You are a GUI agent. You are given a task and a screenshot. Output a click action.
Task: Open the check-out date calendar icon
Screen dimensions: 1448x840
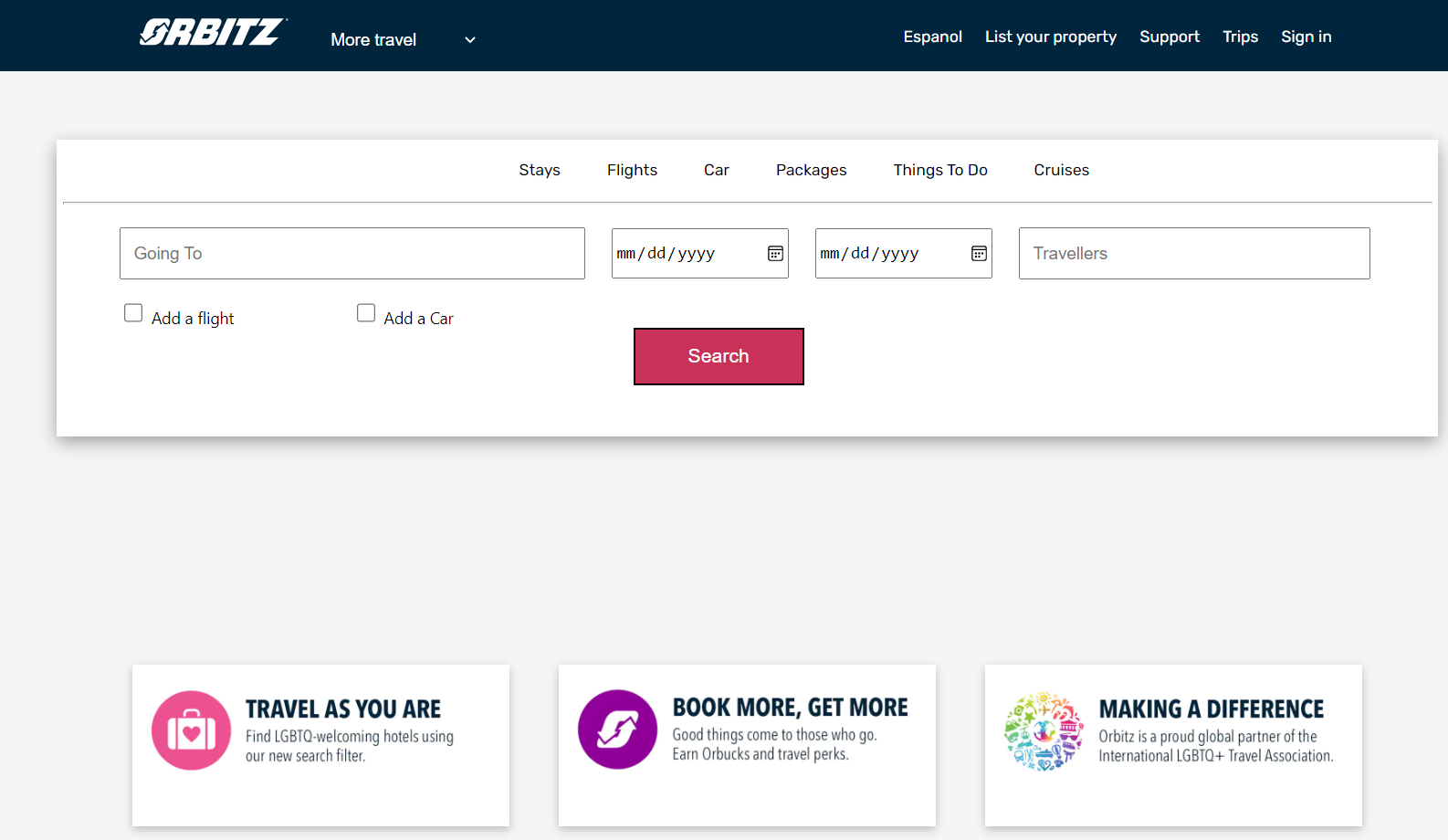click(x=979, y=254)
